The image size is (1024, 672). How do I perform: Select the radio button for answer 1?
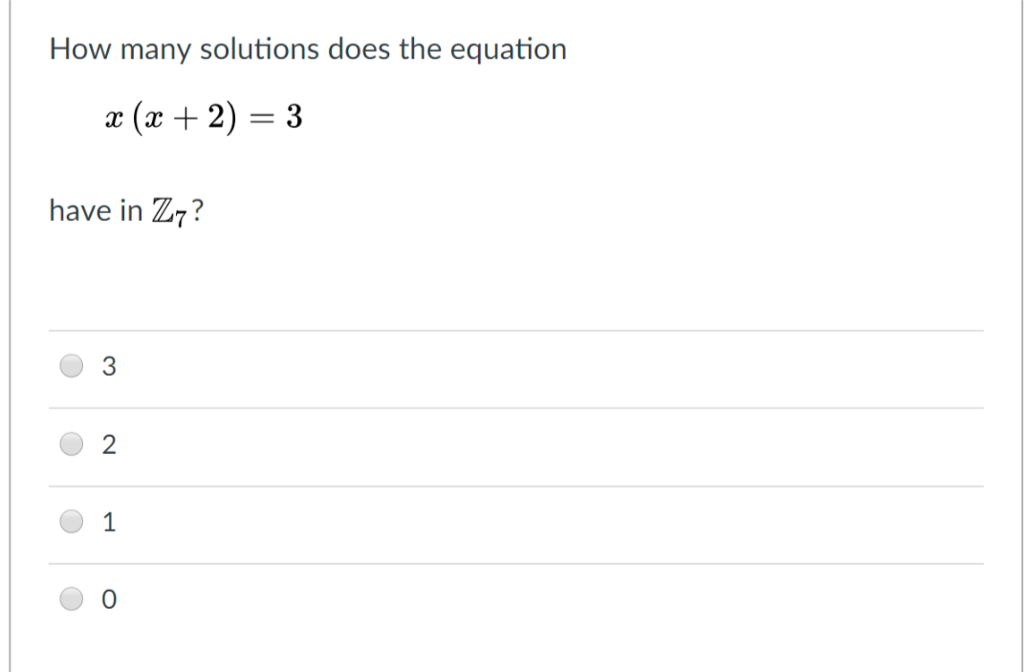pyautogui.click(x=70, y=521)
